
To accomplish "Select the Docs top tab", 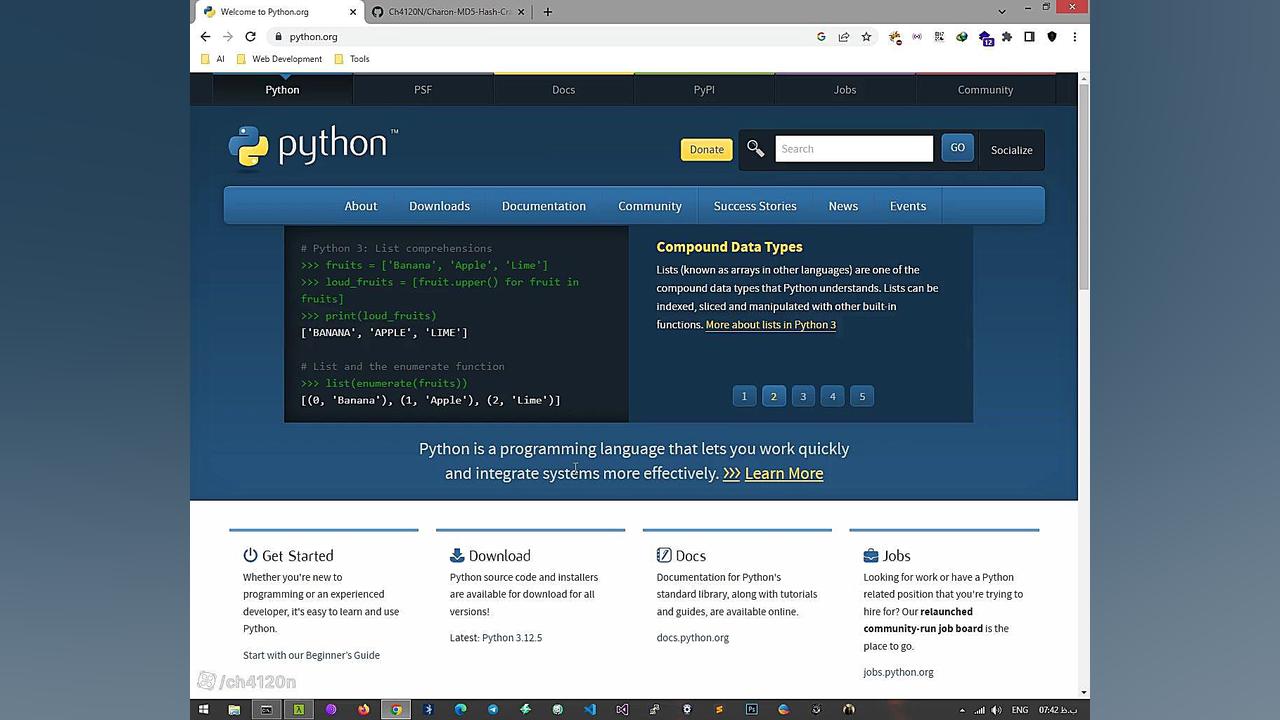I will coord(563,89).
